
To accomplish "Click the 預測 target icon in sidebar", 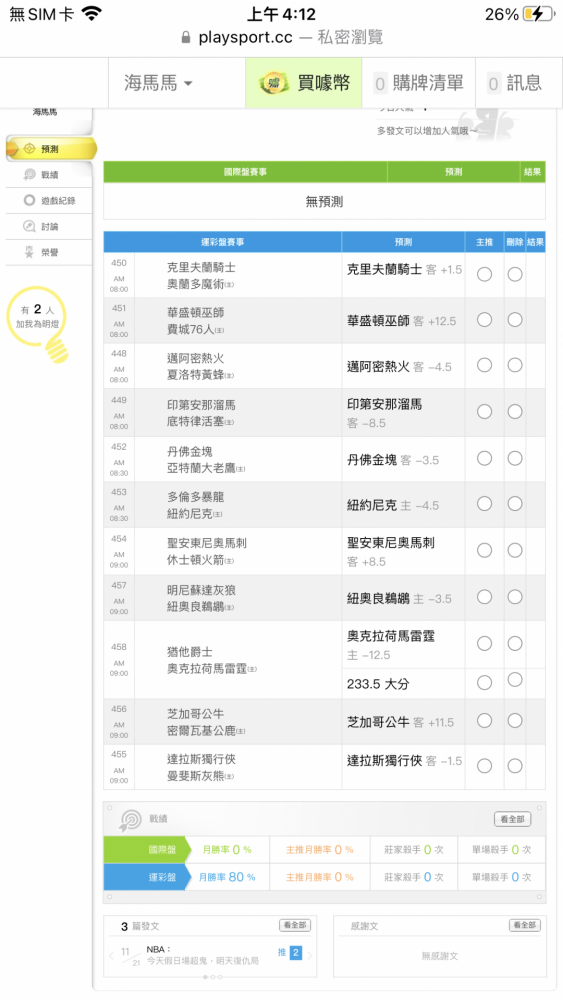I will point(29,149).
